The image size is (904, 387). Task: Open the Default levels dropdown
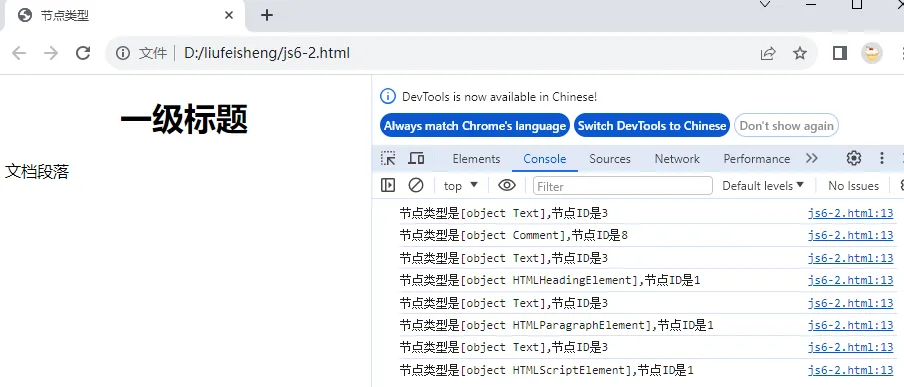coord(763,186)
